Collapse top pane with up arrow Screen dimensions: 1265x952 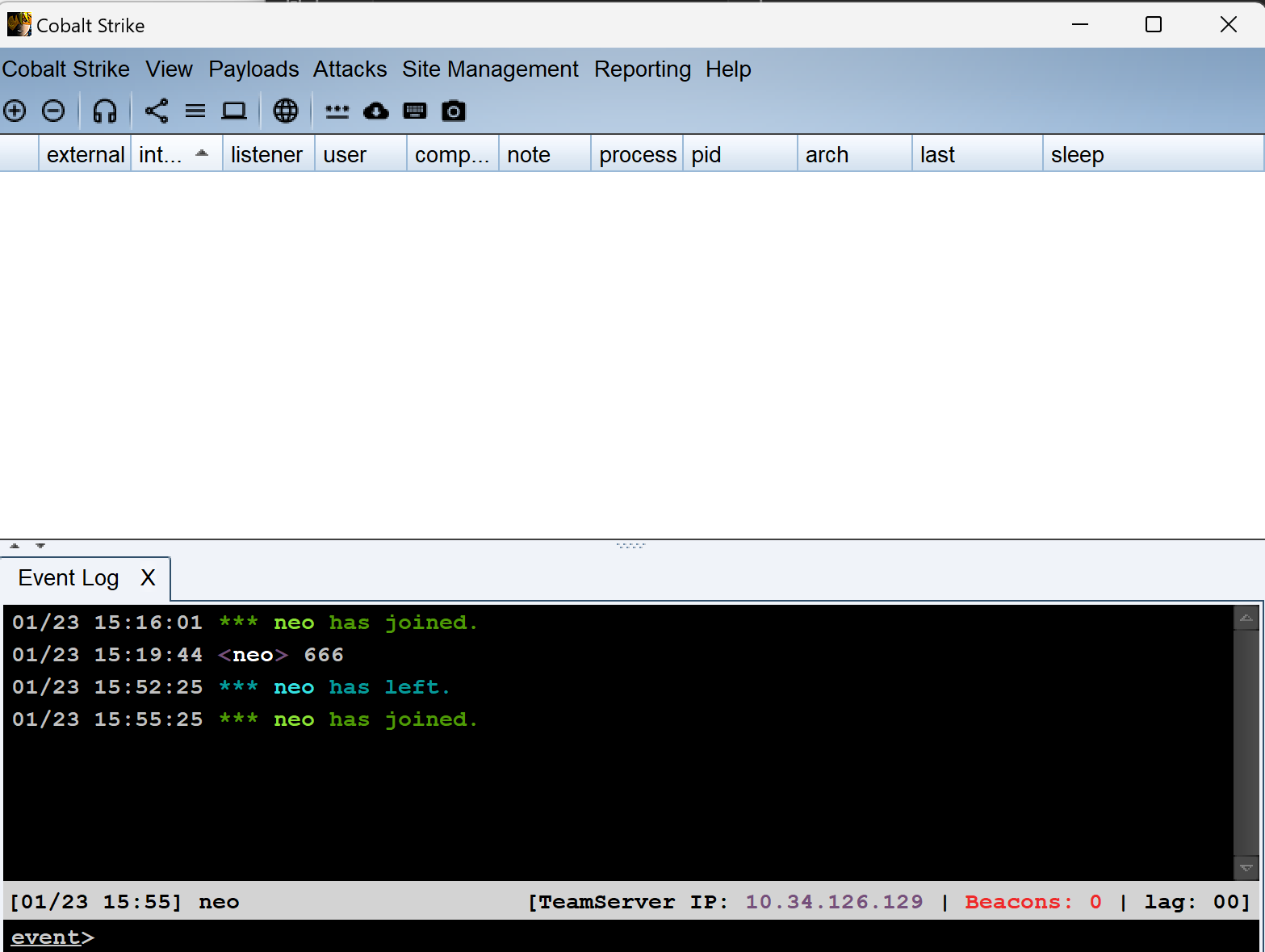pos(15,546)
